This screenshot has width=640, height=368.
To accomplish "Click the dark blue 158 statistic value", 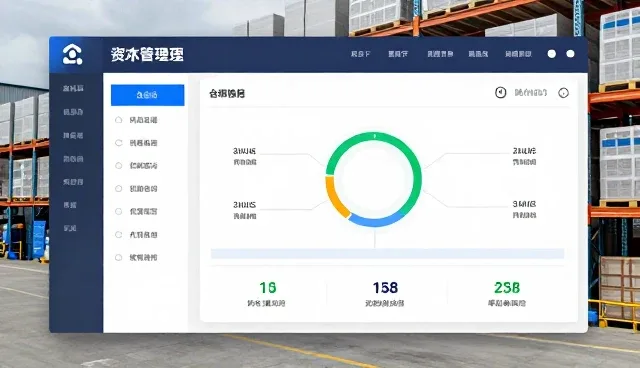I will pyautogui.click(x=385, y=288).
